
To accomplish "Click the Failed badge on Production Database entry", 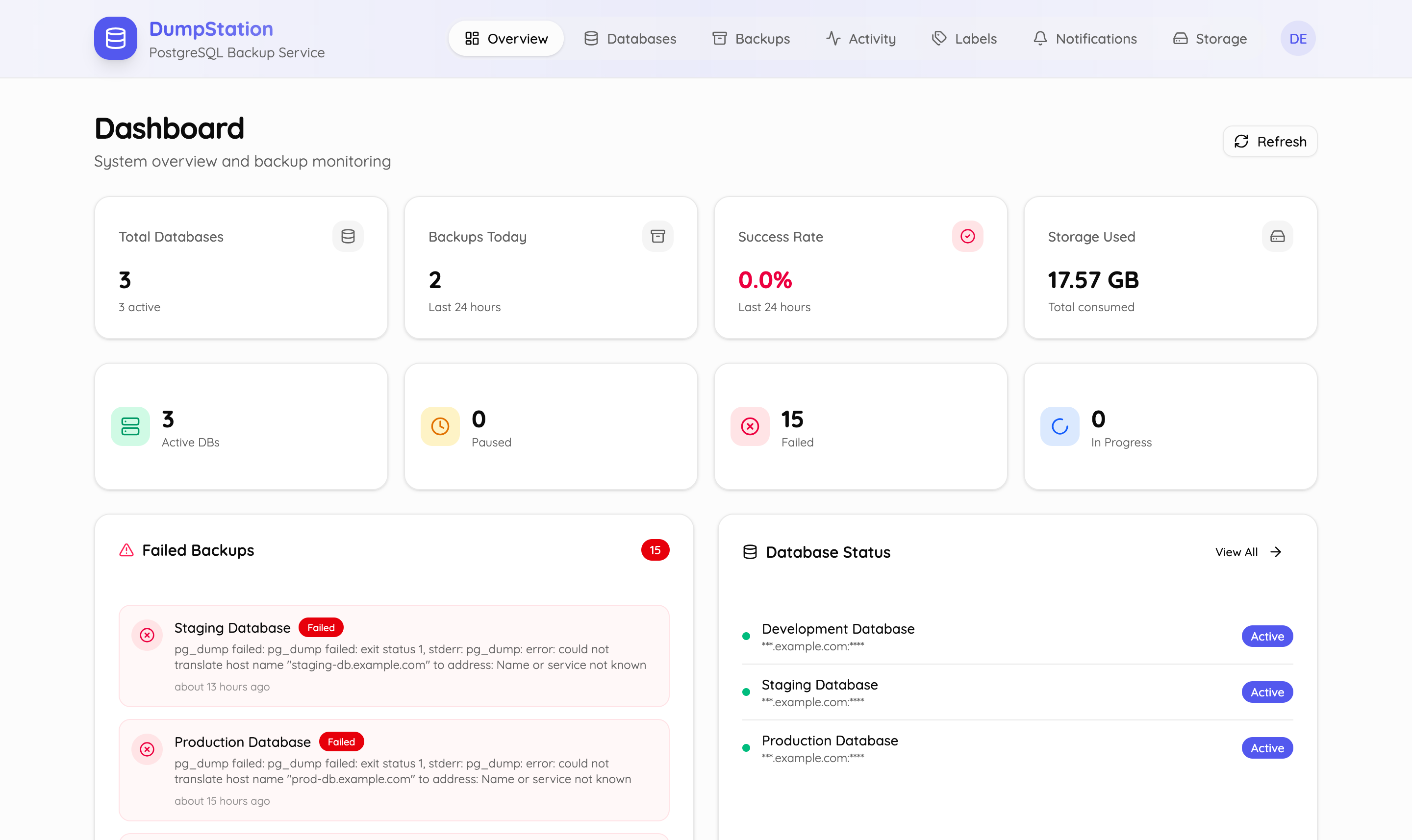I will [341, 741].
